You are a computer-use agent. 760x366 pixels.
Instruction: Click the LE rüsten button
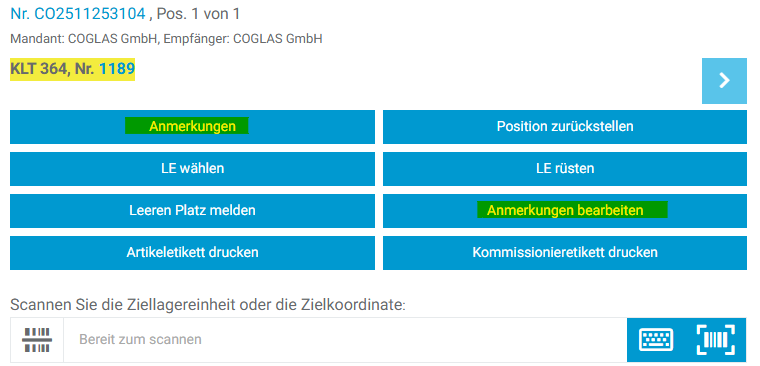click(565, 169)
